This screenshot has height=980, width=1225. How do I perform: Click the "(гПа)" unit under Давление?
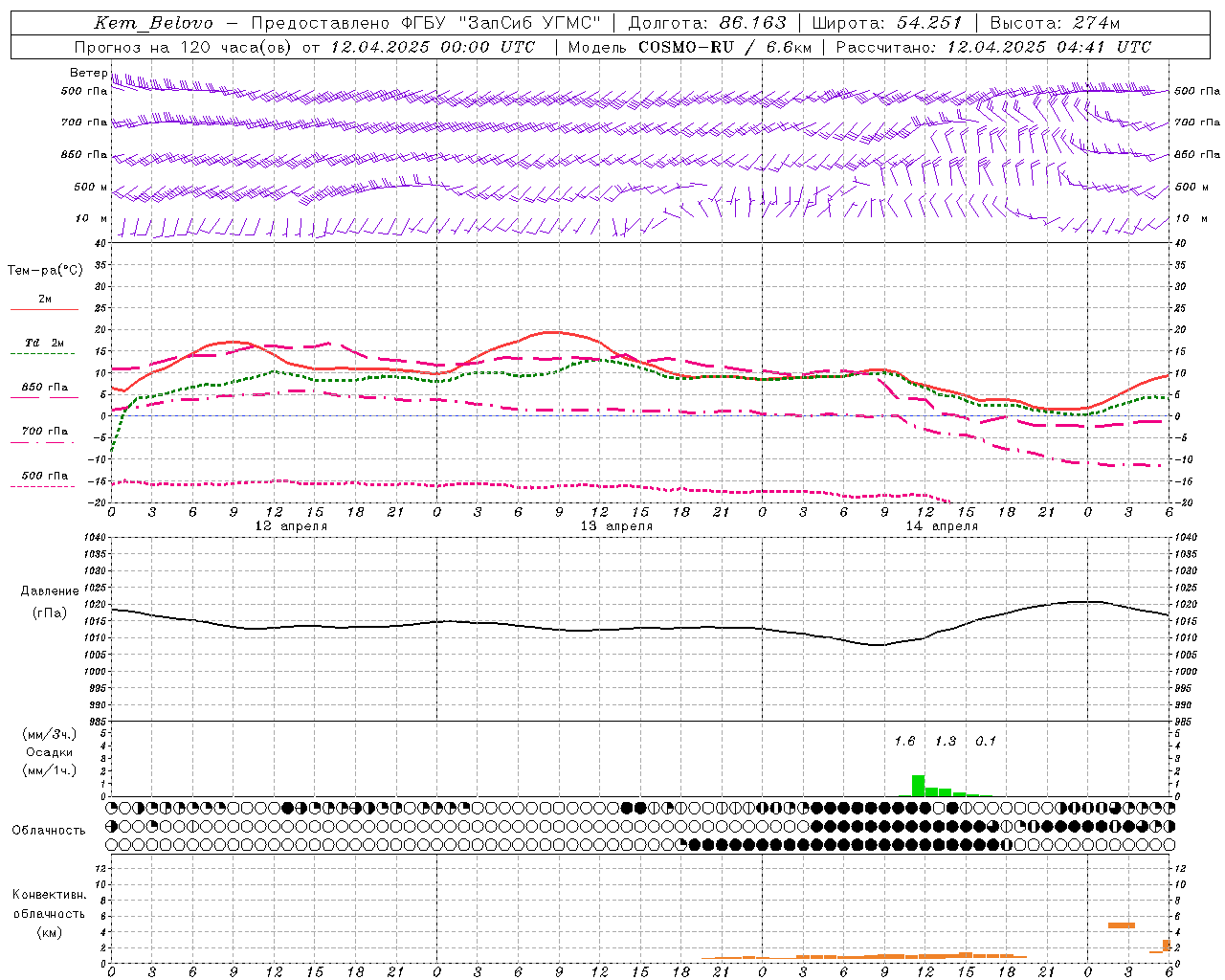tap(50, 612)
